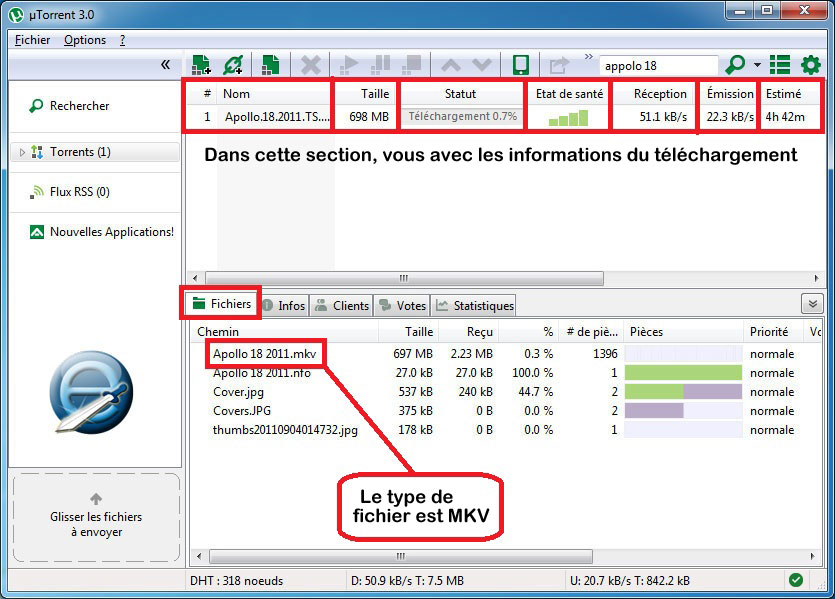Click the green remote device icon
Image resolution: width=835 pixels, height=599 pixels.
point(521,65)
